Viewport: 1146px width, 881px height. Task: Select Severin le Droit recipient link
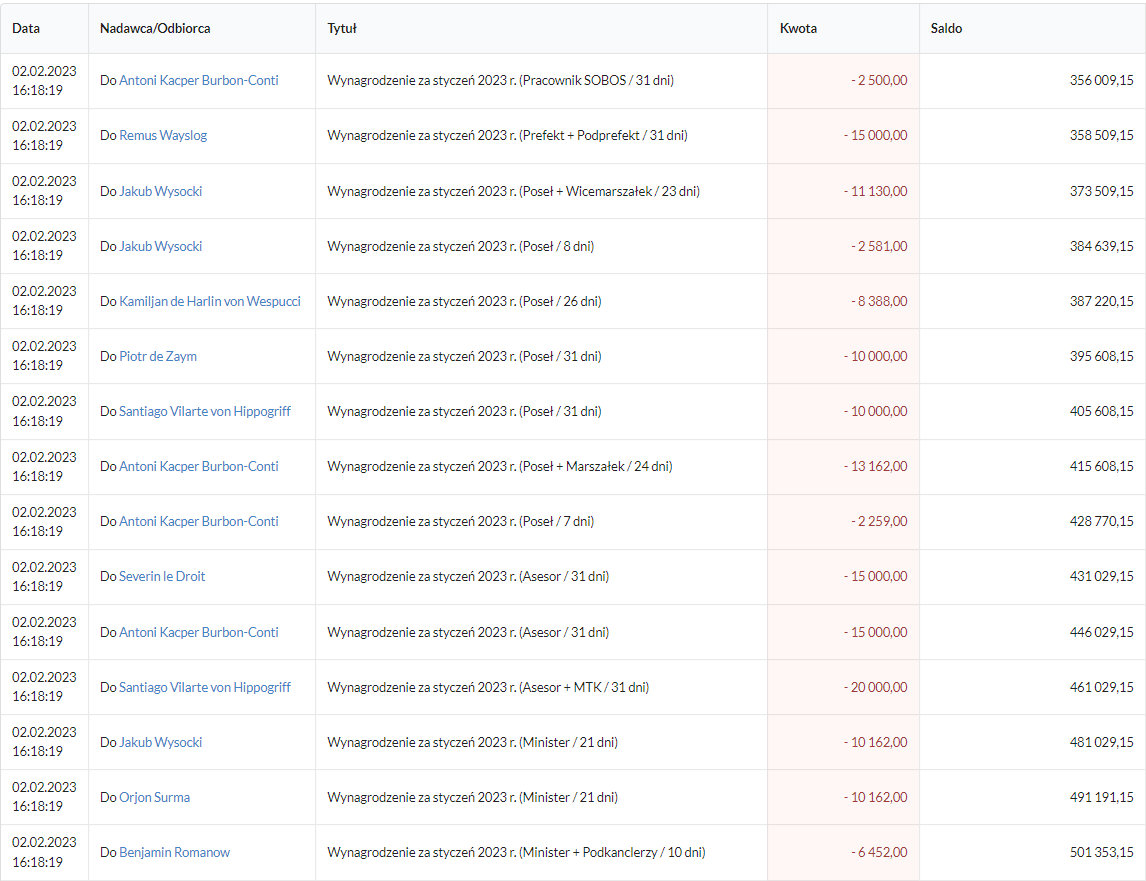(162, 576)
